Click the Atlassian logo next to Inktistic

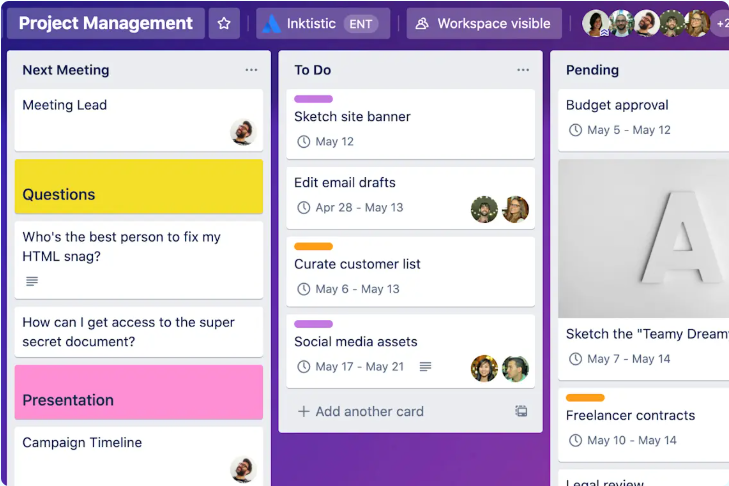tap(271, 23)
